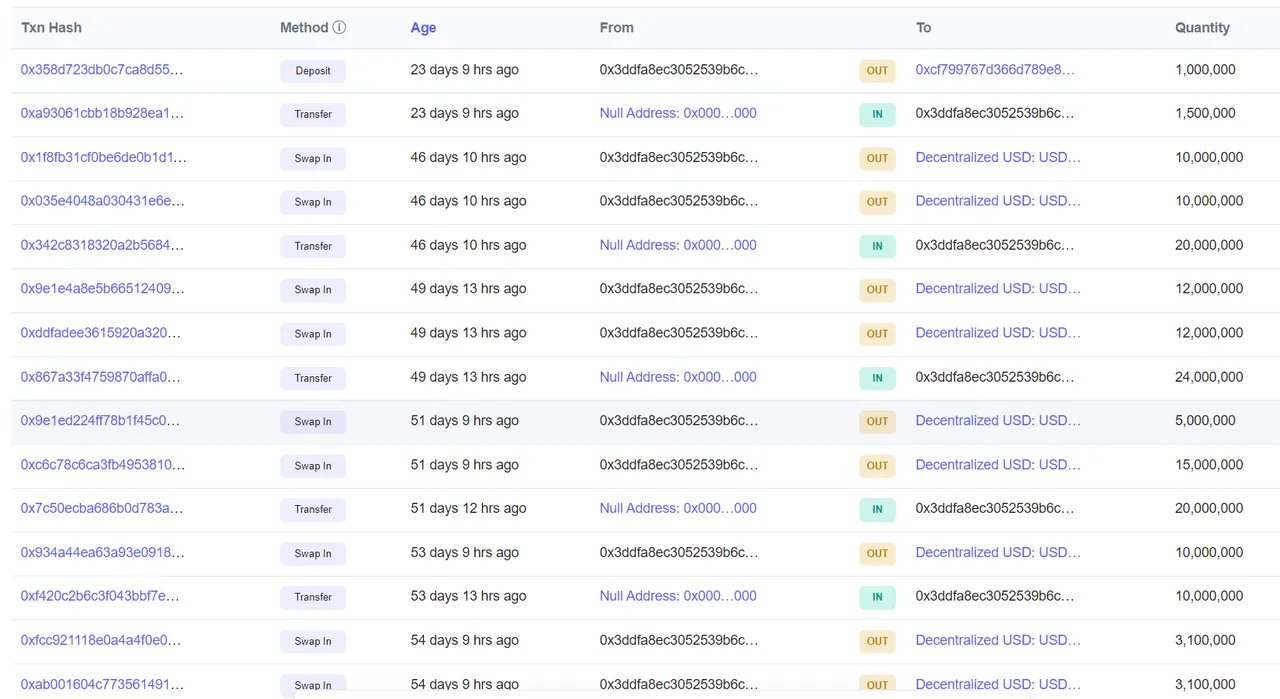Click the info icon beside Method header
The image size is (1280, 699).
point(339,27)
